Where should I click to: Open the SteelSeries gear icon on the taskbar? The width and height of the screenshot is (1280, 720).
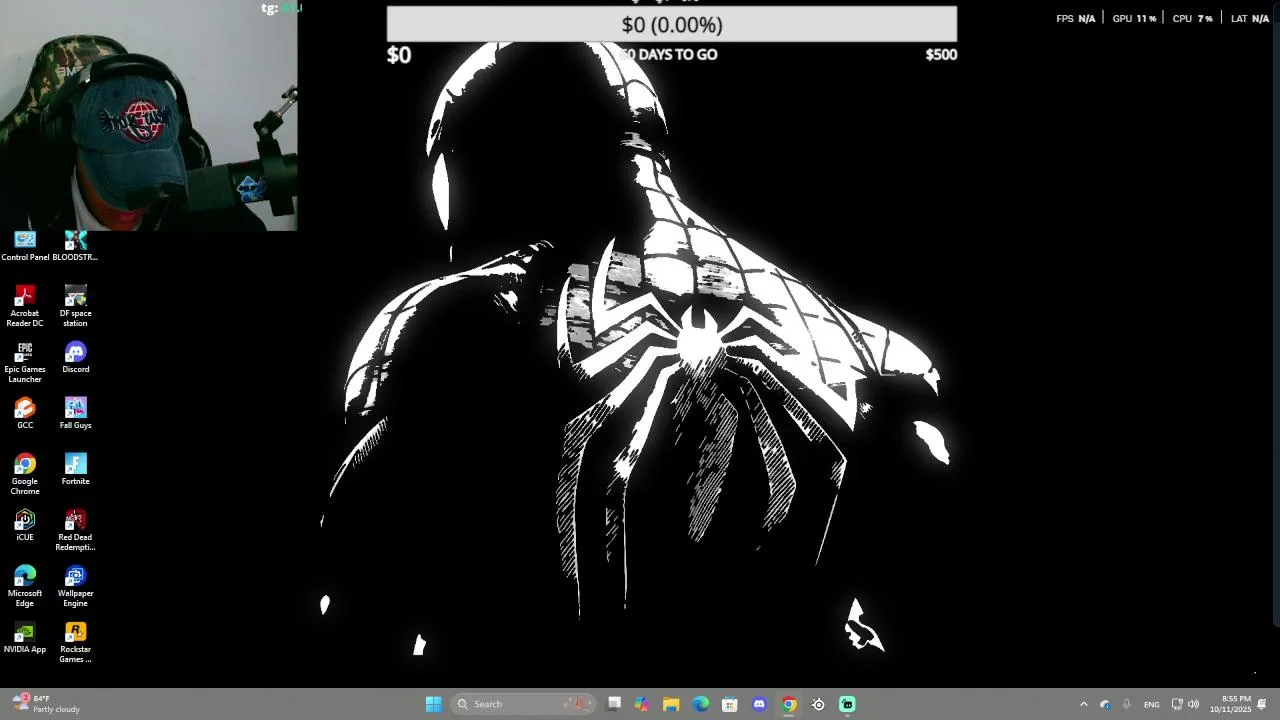point(818,704)
